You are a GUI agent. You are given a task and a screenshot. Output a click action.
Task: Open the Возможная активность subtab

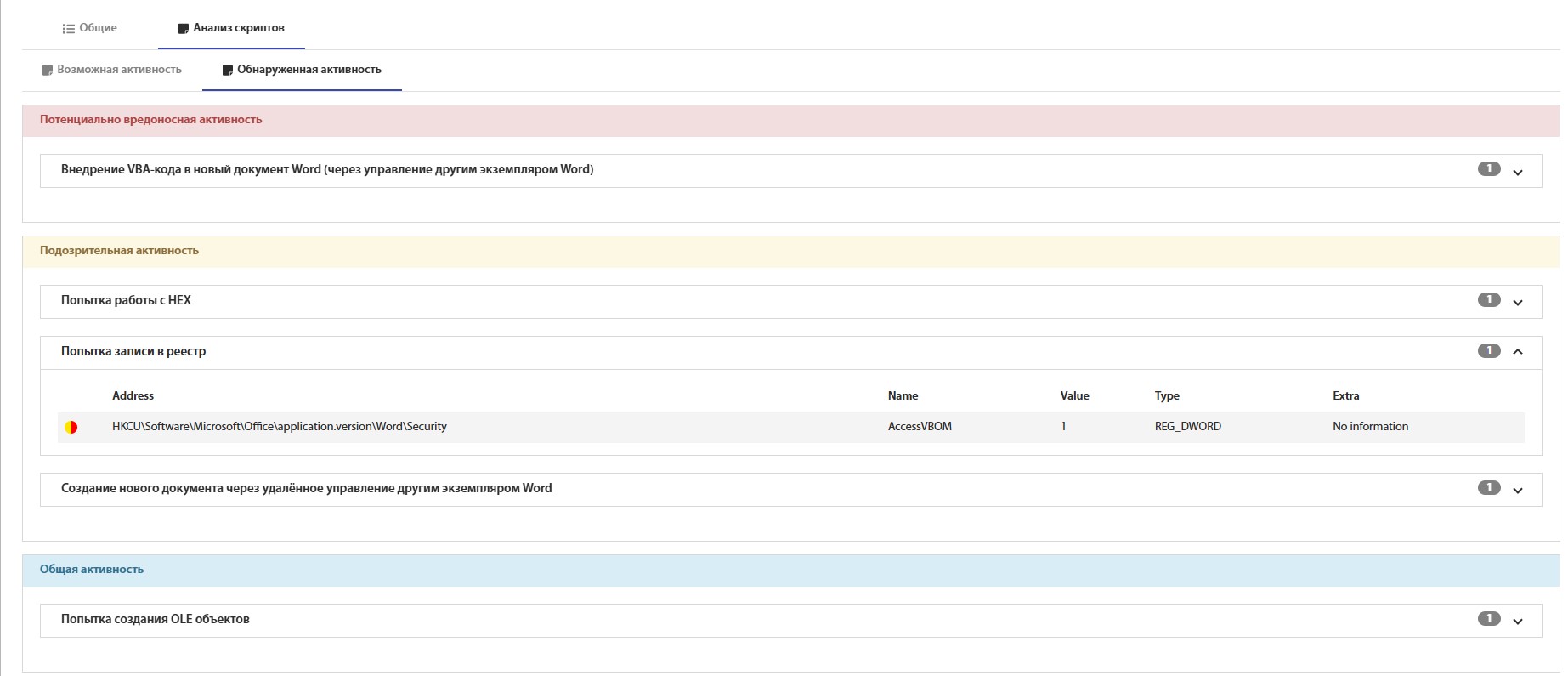[119, 70]
